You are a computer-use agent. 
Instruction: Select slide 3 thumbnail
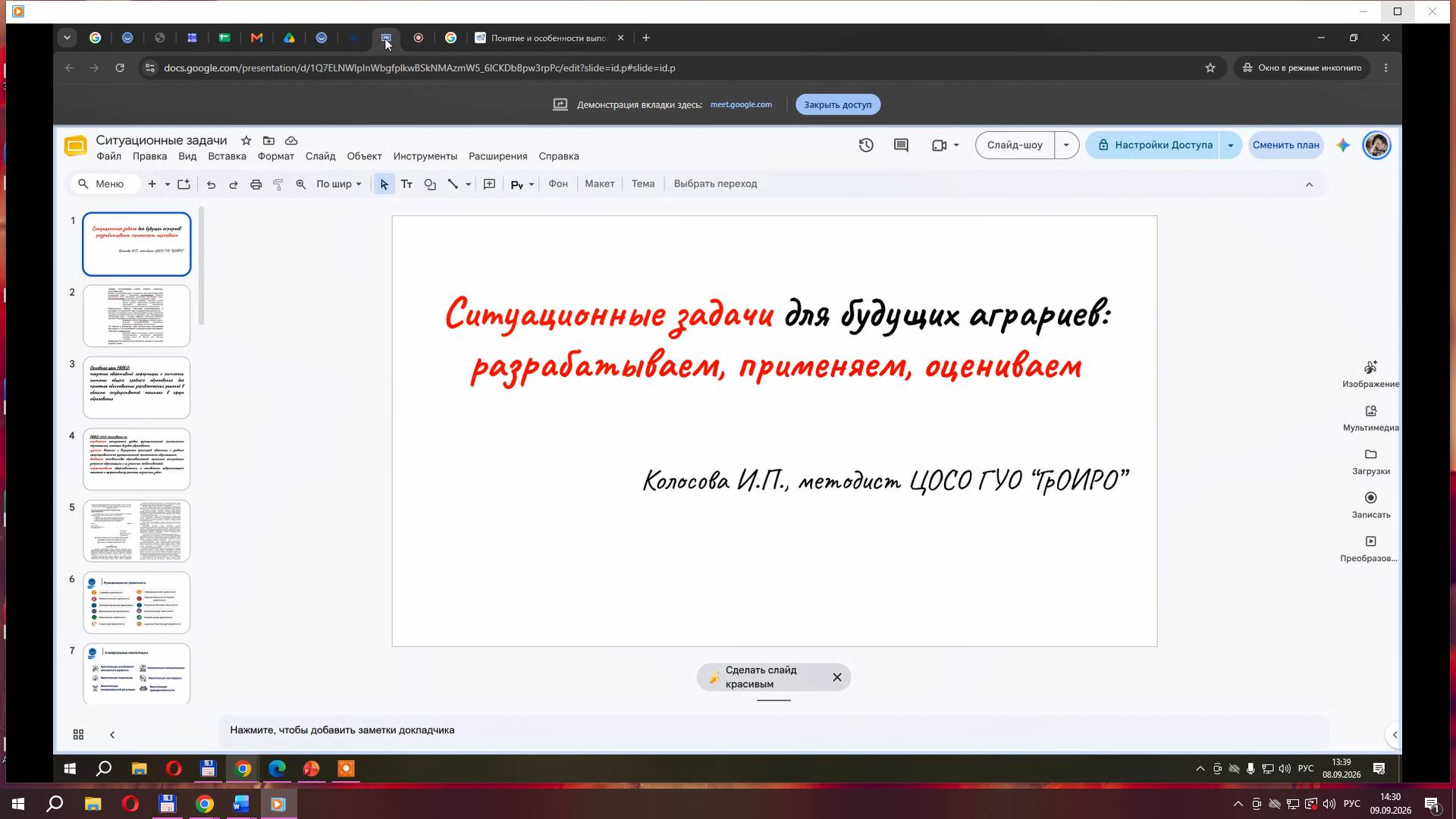coord(136,388)
